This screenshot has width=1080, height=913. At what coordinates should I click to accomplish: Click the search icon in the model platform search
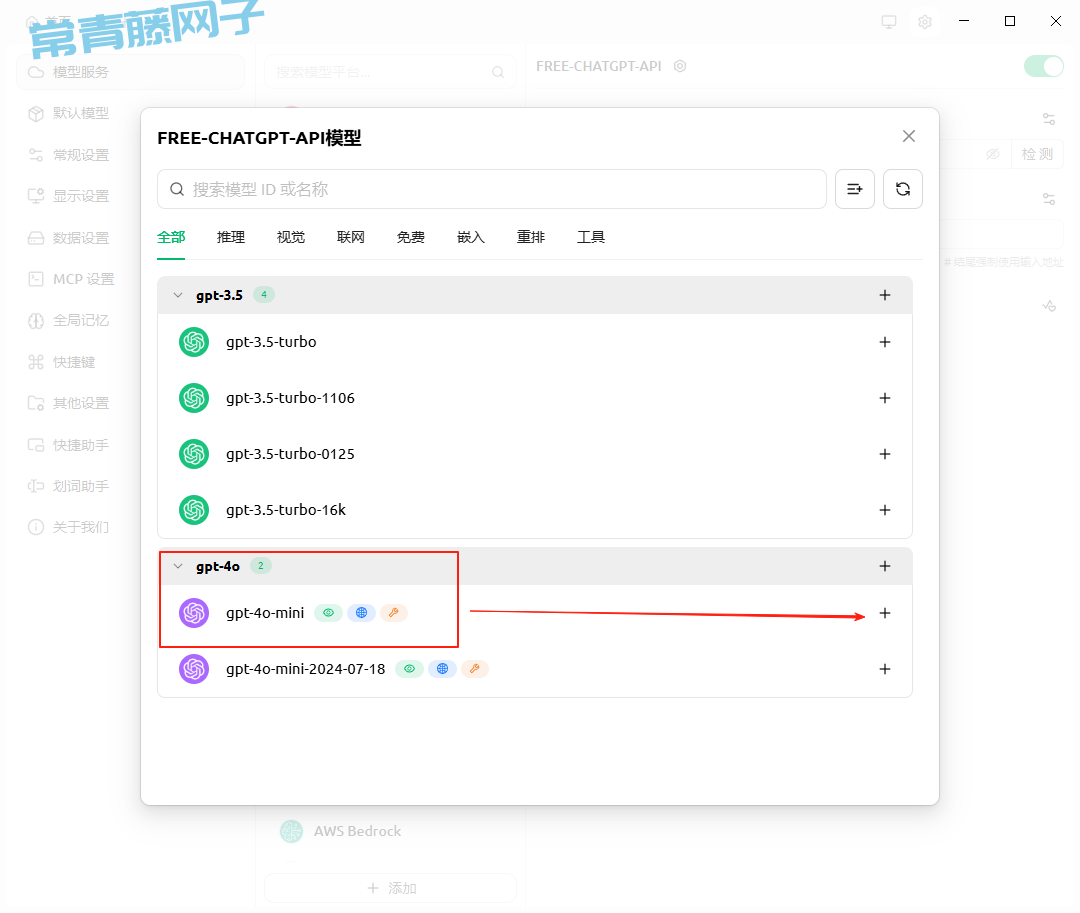coord(498,72)
